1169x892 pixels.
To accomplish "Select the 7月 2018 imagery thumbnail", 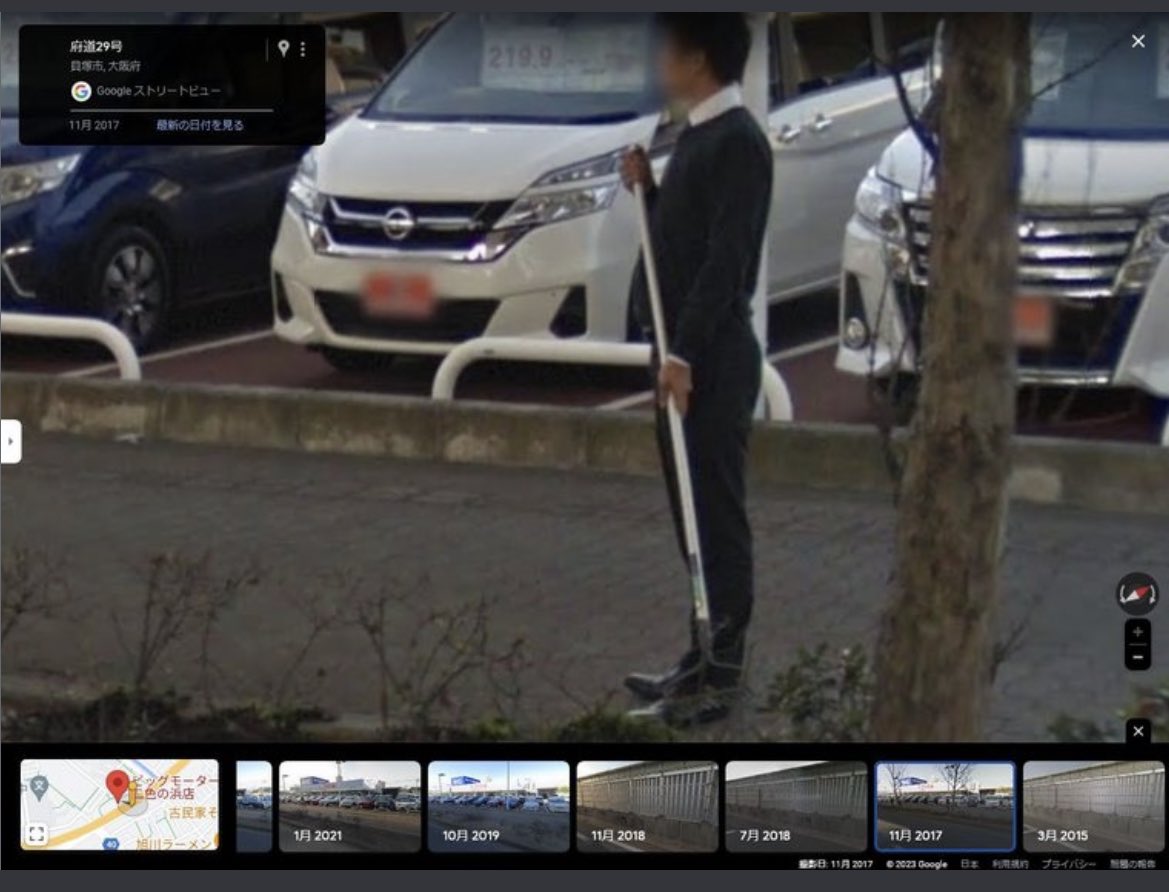I will click(796, 805).
